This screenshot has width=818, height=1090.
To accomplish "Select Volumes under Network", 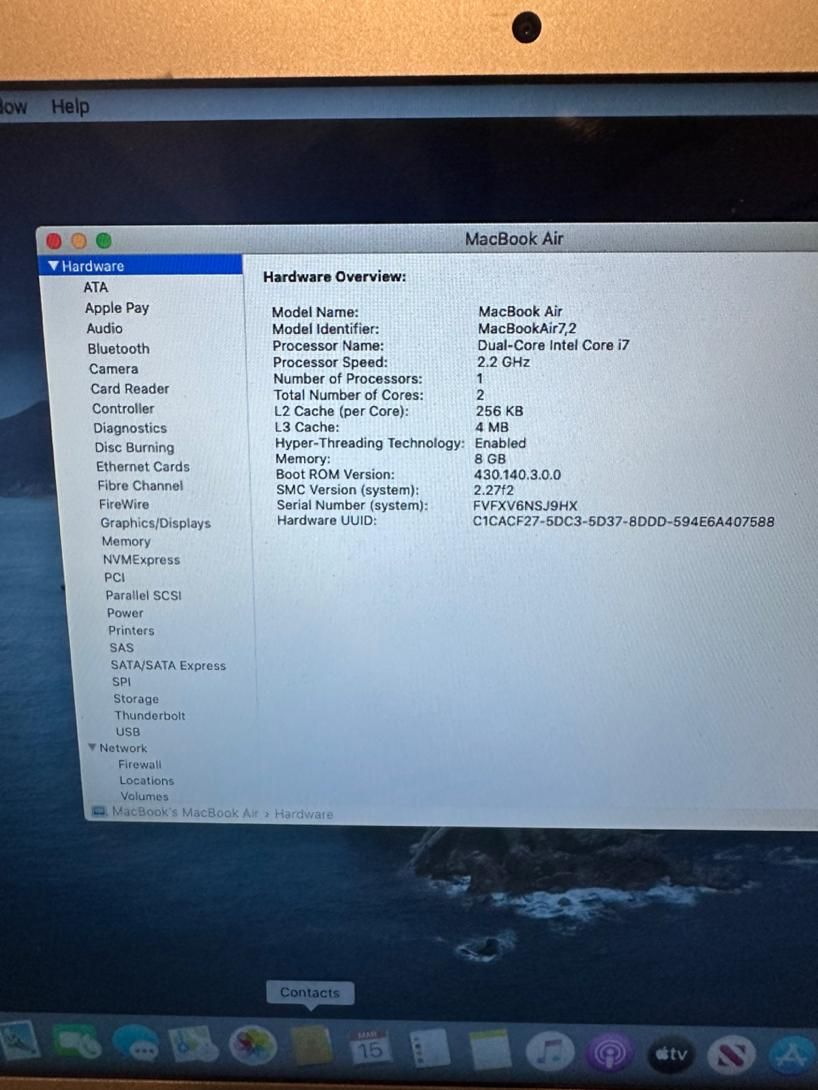I will click(x=145, y=796).
